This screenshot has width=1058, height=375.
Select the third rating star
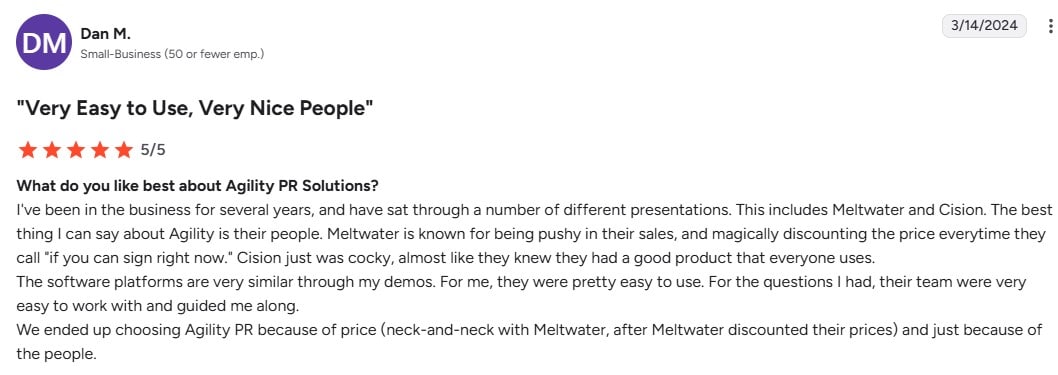[x=76, y=150]
